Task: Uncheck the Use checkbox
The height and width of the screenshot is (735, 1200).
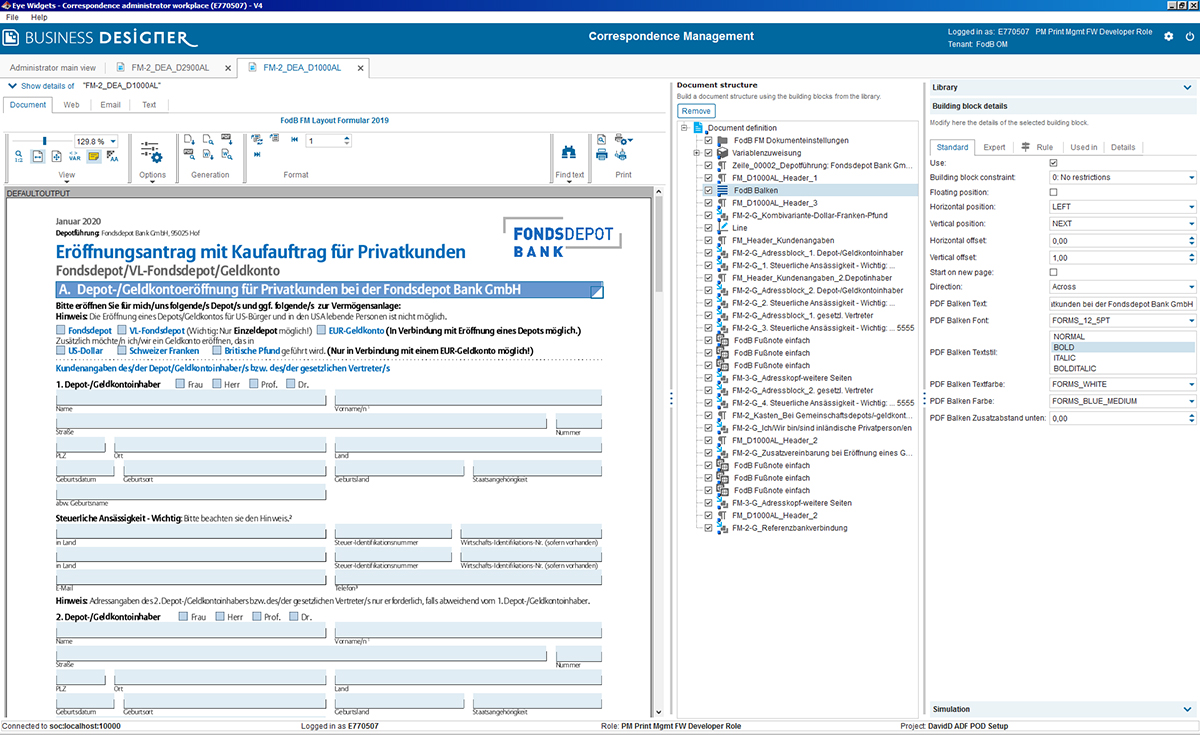Action: [1053, 162]
